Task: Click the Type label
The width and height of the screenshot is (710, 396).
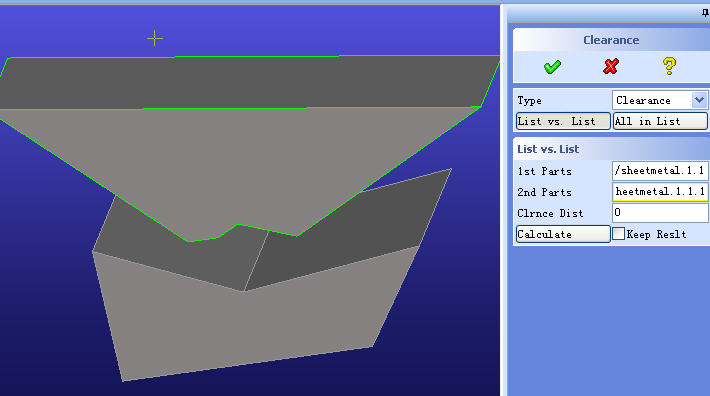Action: pyautogui.click(x=529, y=100)
